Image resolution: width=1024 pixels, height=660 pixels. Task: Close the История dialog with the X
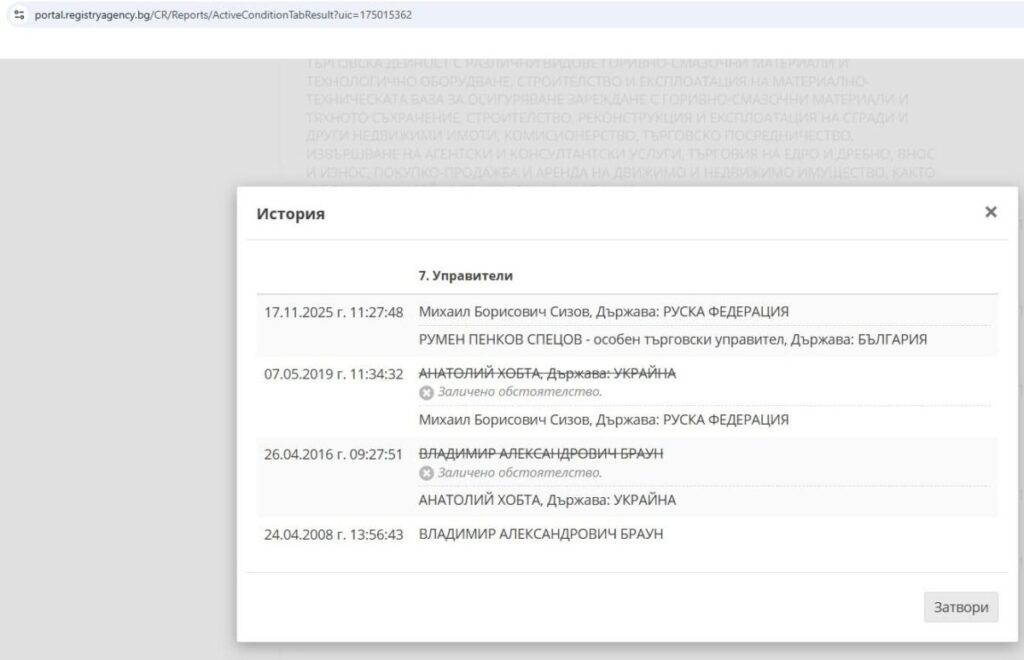coord(990,212)
